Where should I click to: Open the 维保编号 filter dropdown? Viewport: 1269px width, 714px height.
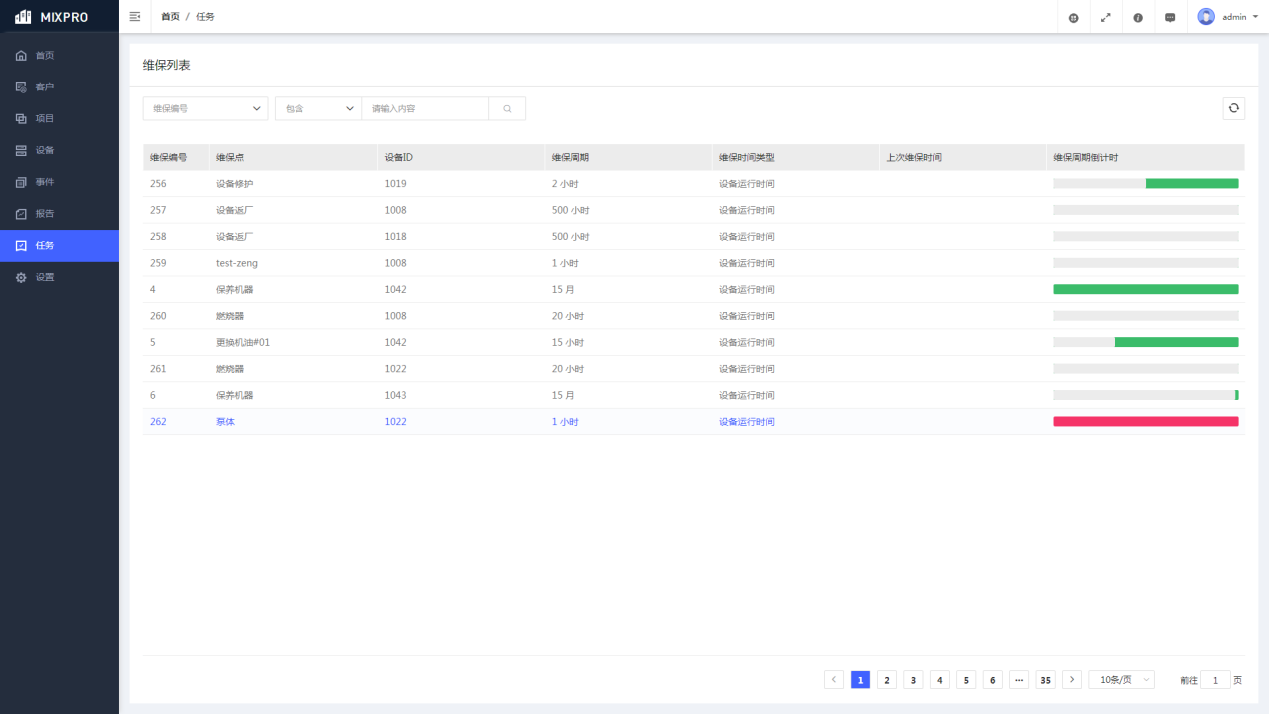pos(205,108)
